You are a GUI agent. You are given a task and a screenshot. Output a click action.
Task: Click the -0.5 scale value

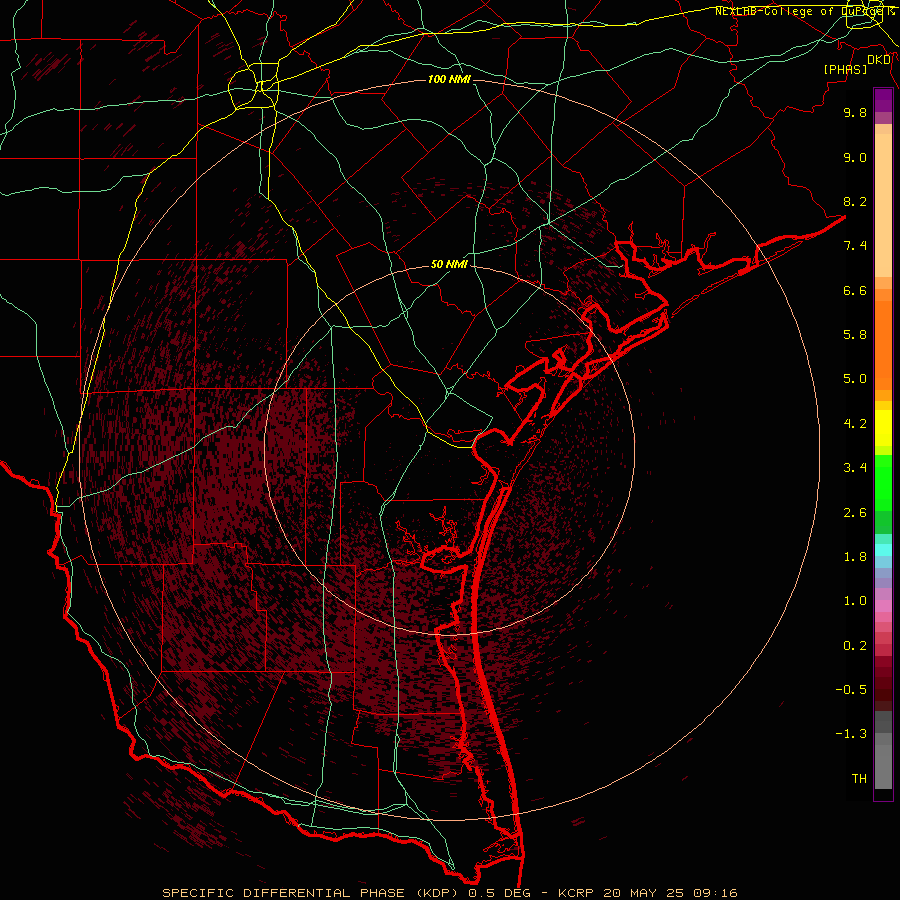click(x=851, y=690)
